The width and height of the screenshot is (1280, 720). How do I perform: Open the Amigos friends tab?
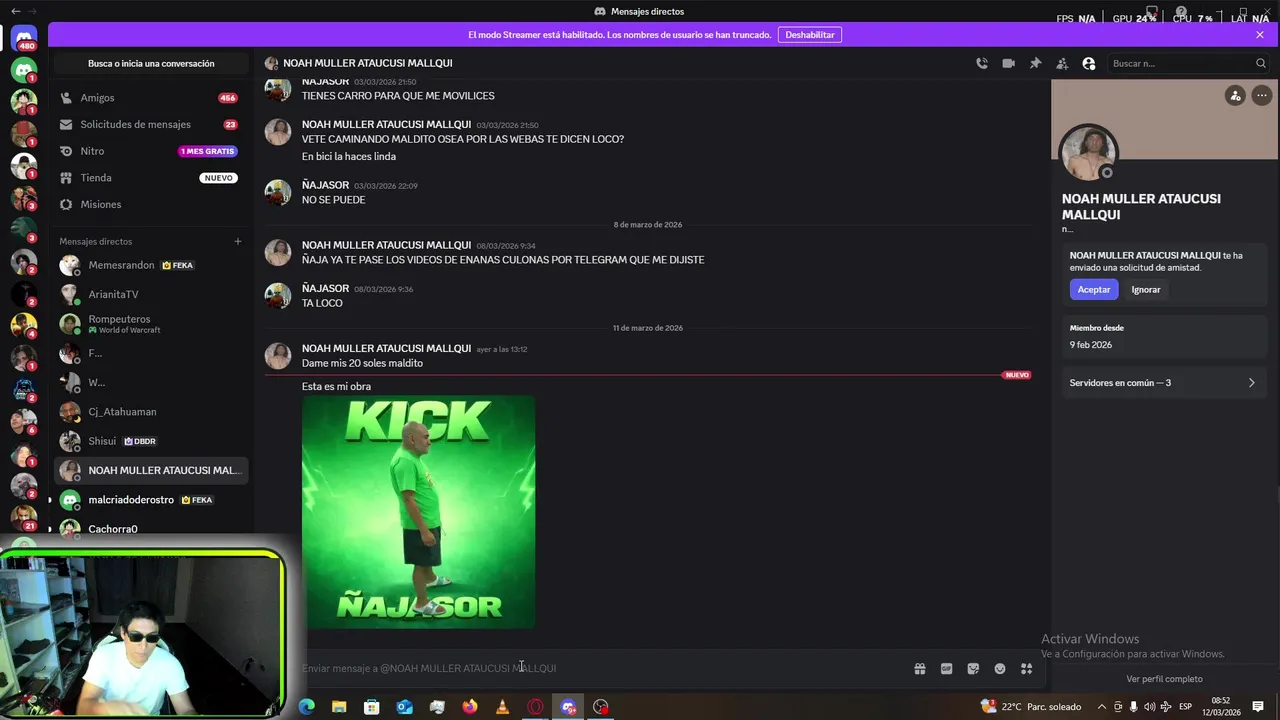[x=150, y=98]
